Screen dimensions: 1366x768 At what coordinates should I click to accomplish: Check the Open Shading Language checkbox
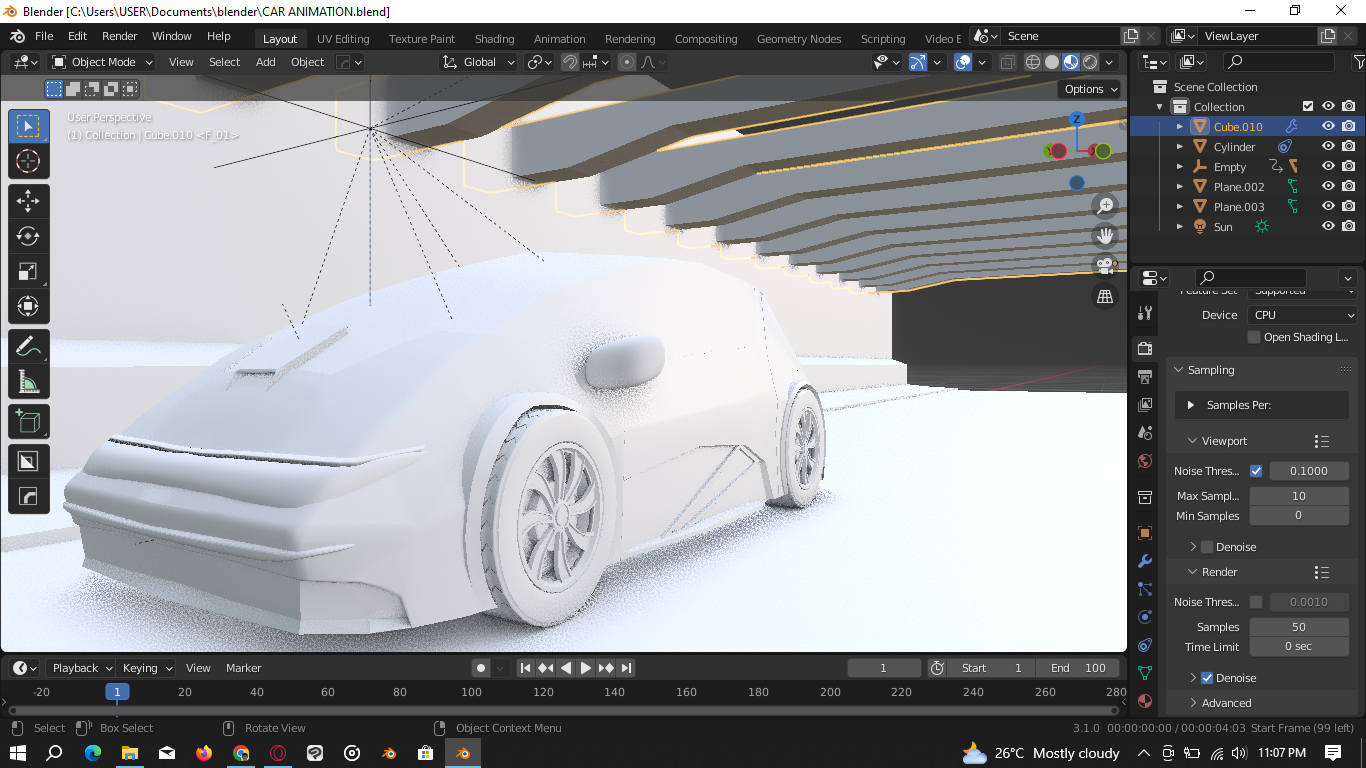[1254, 337]
